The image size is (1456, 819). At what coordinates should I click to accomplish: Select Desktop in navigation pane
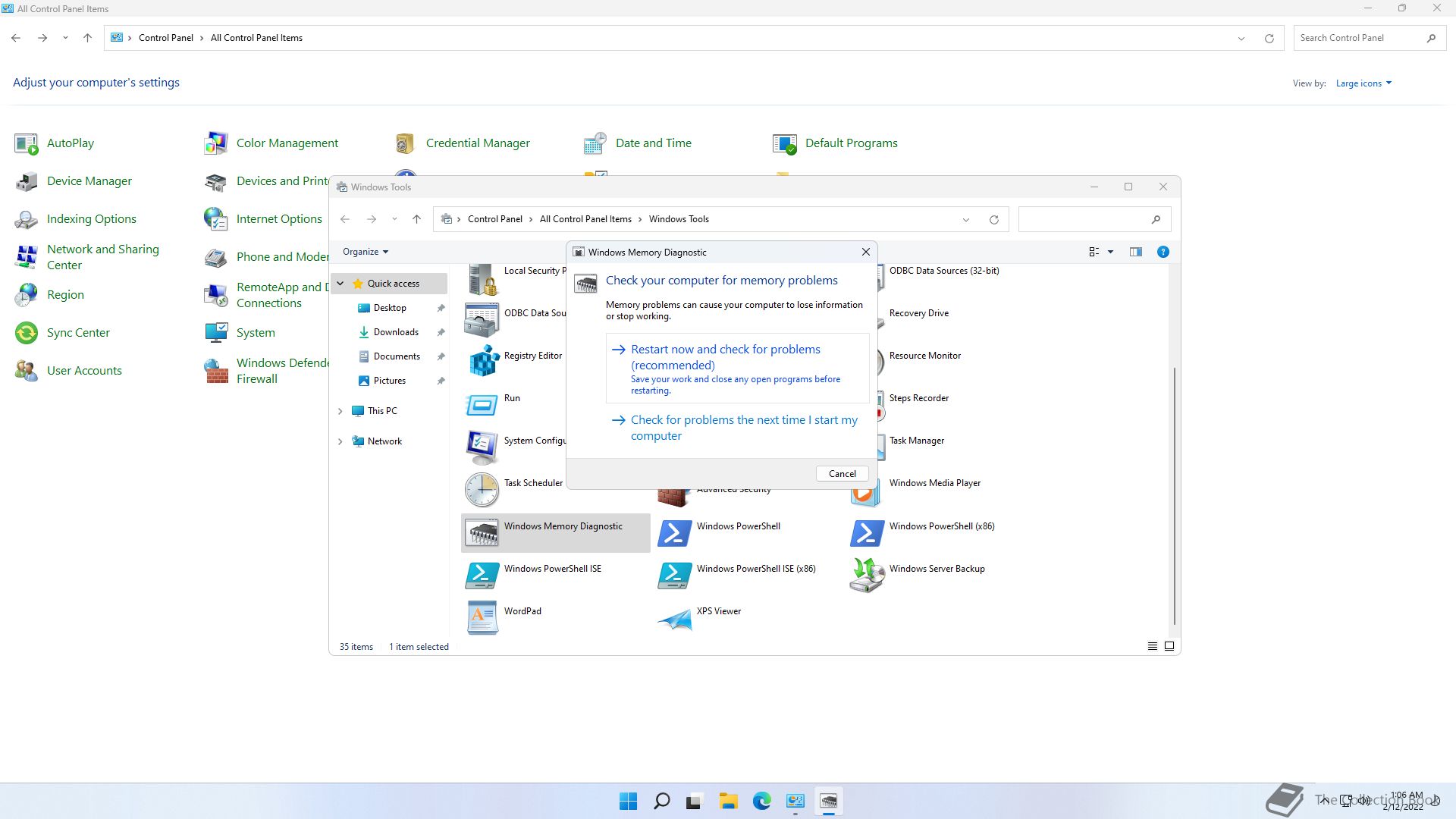(x=390, y=308)
